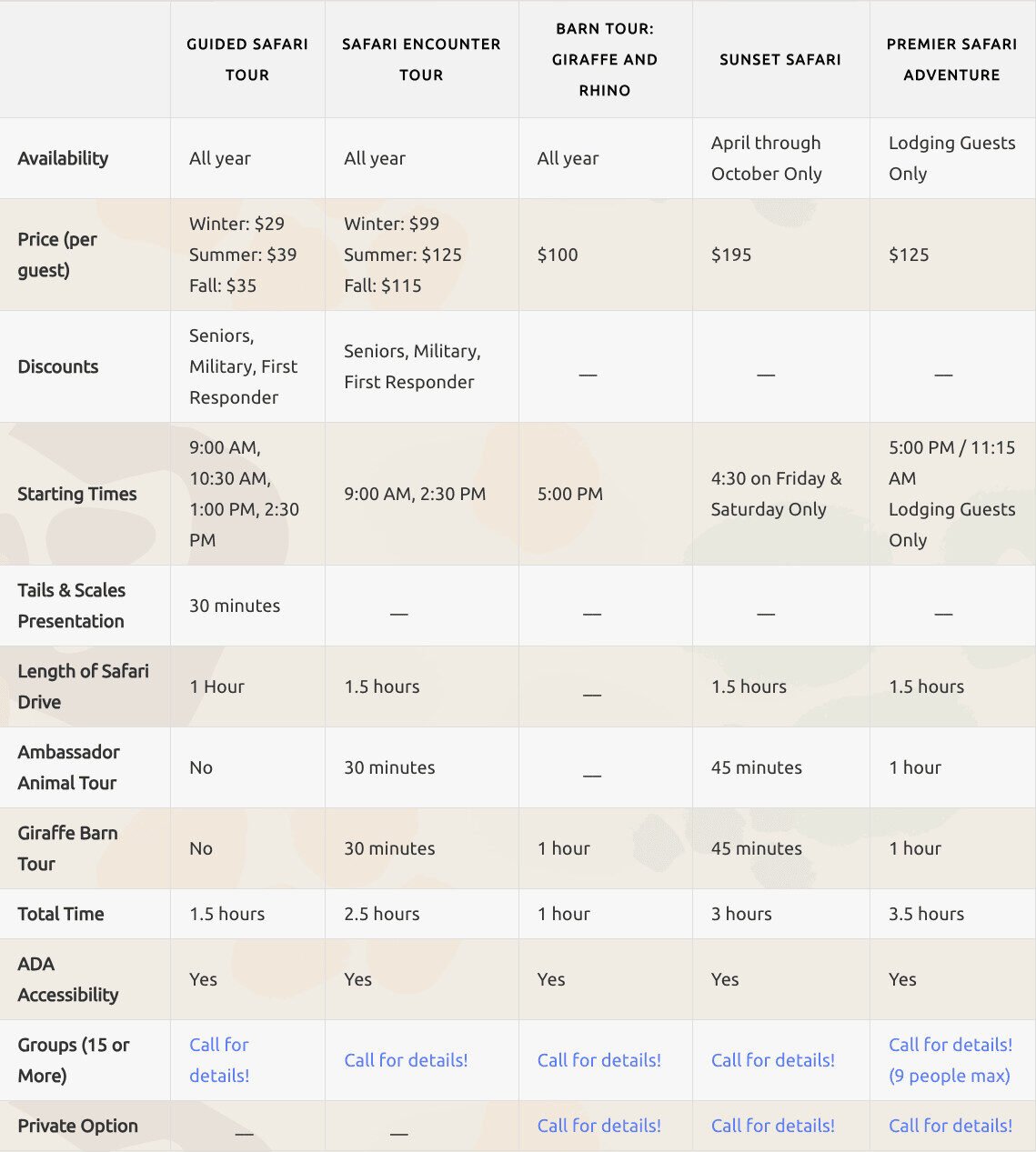Select the Sunset Safari column header
Image resolution: width=1036 pixels, height=1152 pixels.
point(780,59)
